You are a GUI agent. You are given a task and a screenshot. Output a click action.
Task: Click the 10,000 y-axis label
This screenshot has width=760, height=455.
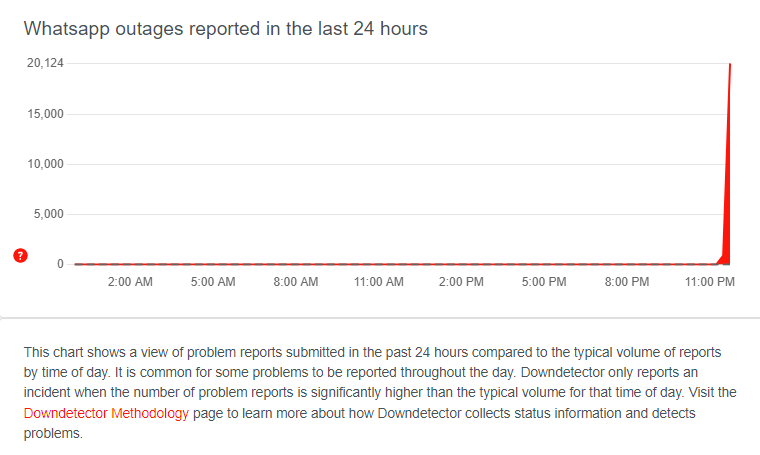[46, 164]
